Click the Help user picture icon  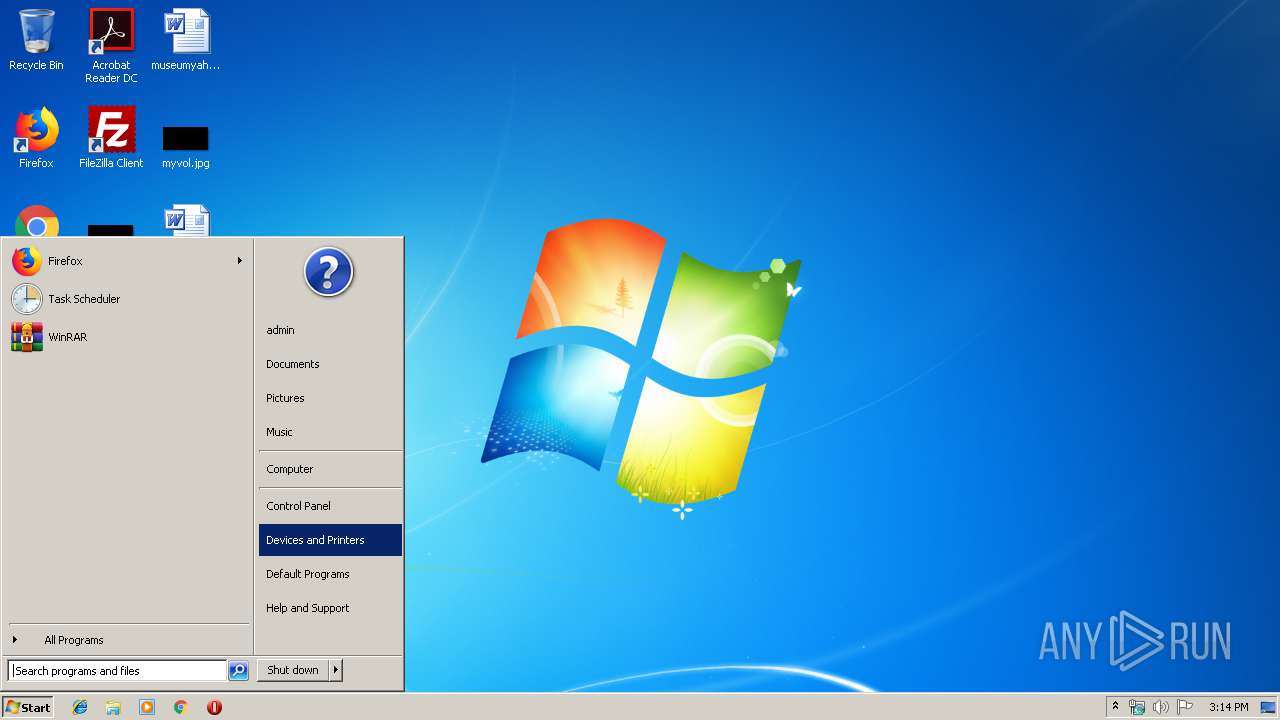[329, 272]
